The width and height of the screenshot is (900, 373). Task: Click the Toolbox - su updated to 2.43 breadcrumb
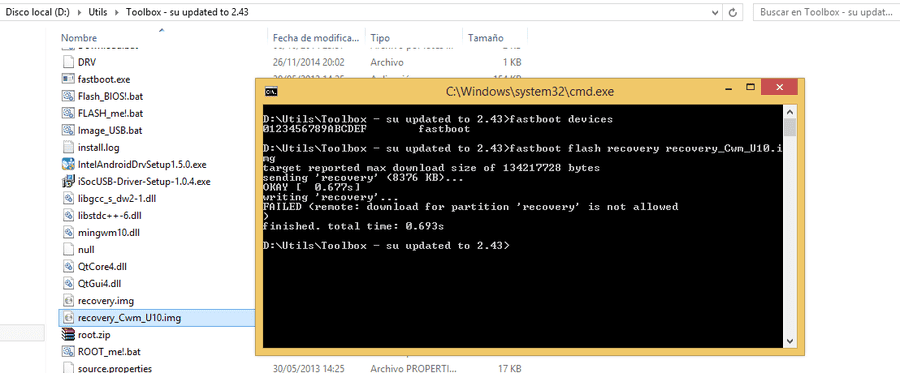188,11
